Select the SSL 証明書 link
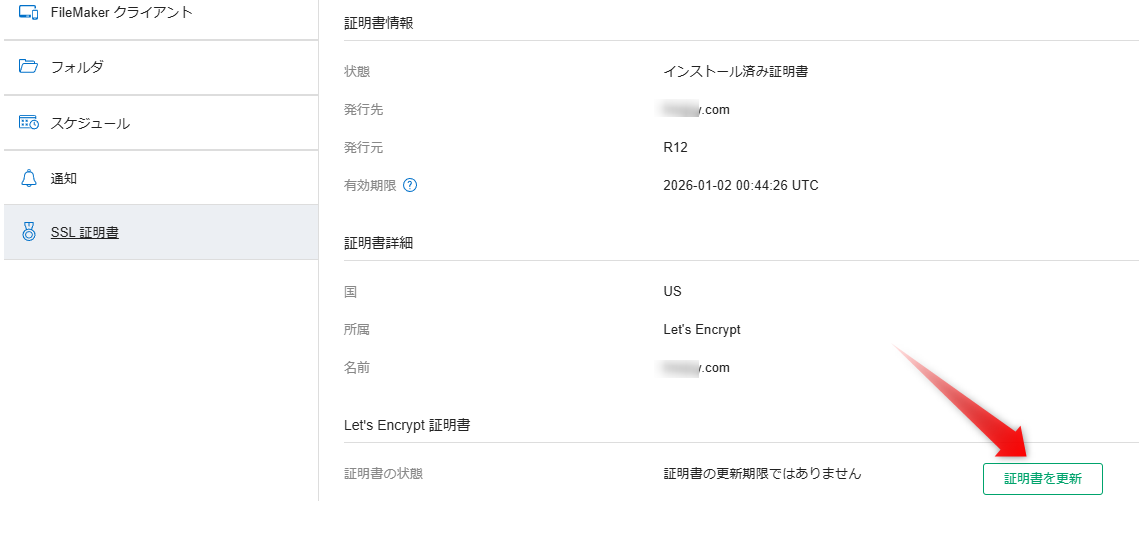This screenshot has width=1139, height=537. click(x=84, y=233)
